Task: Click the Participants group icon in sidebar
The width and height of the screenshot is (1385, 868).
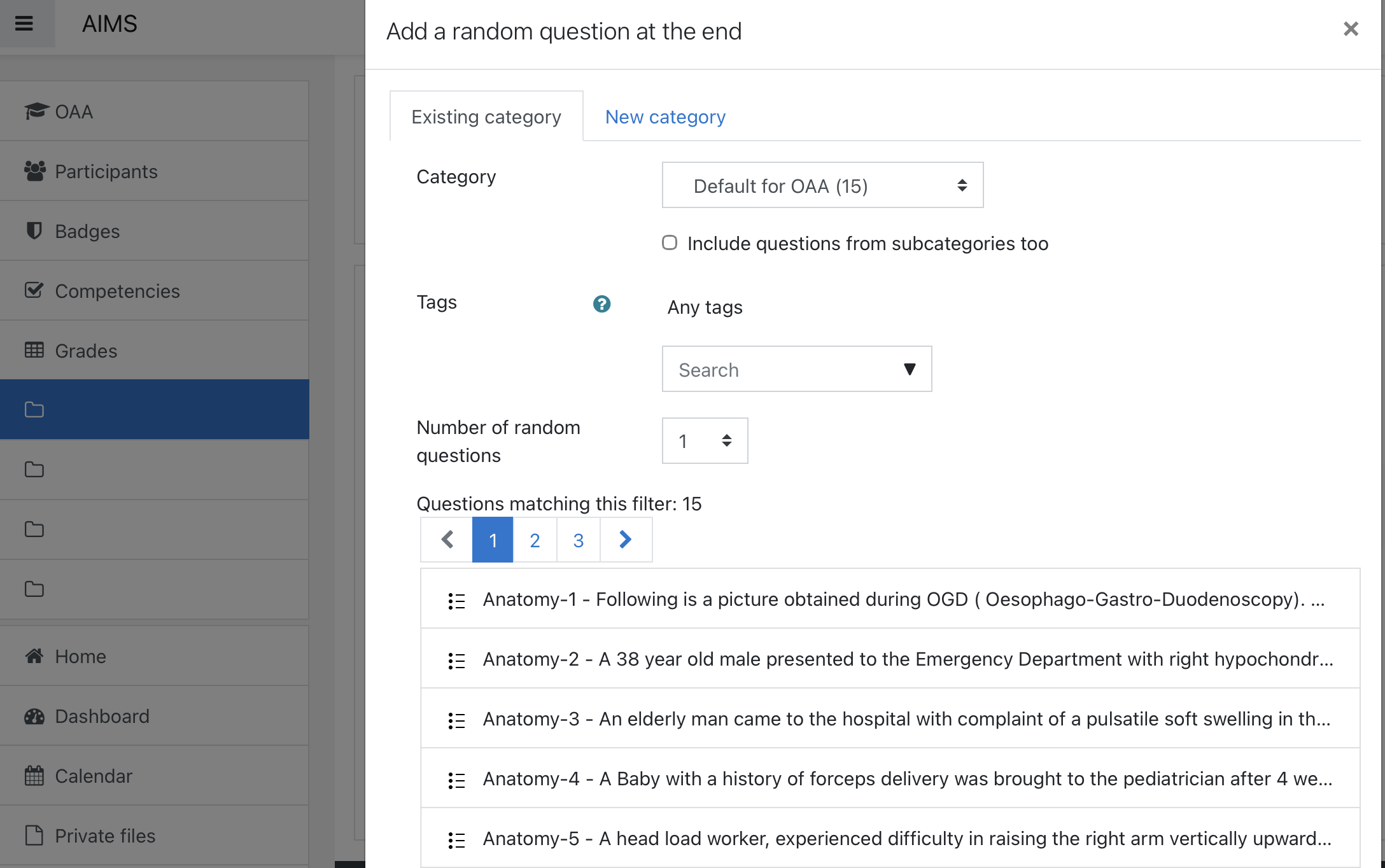Action: point(34,171)
